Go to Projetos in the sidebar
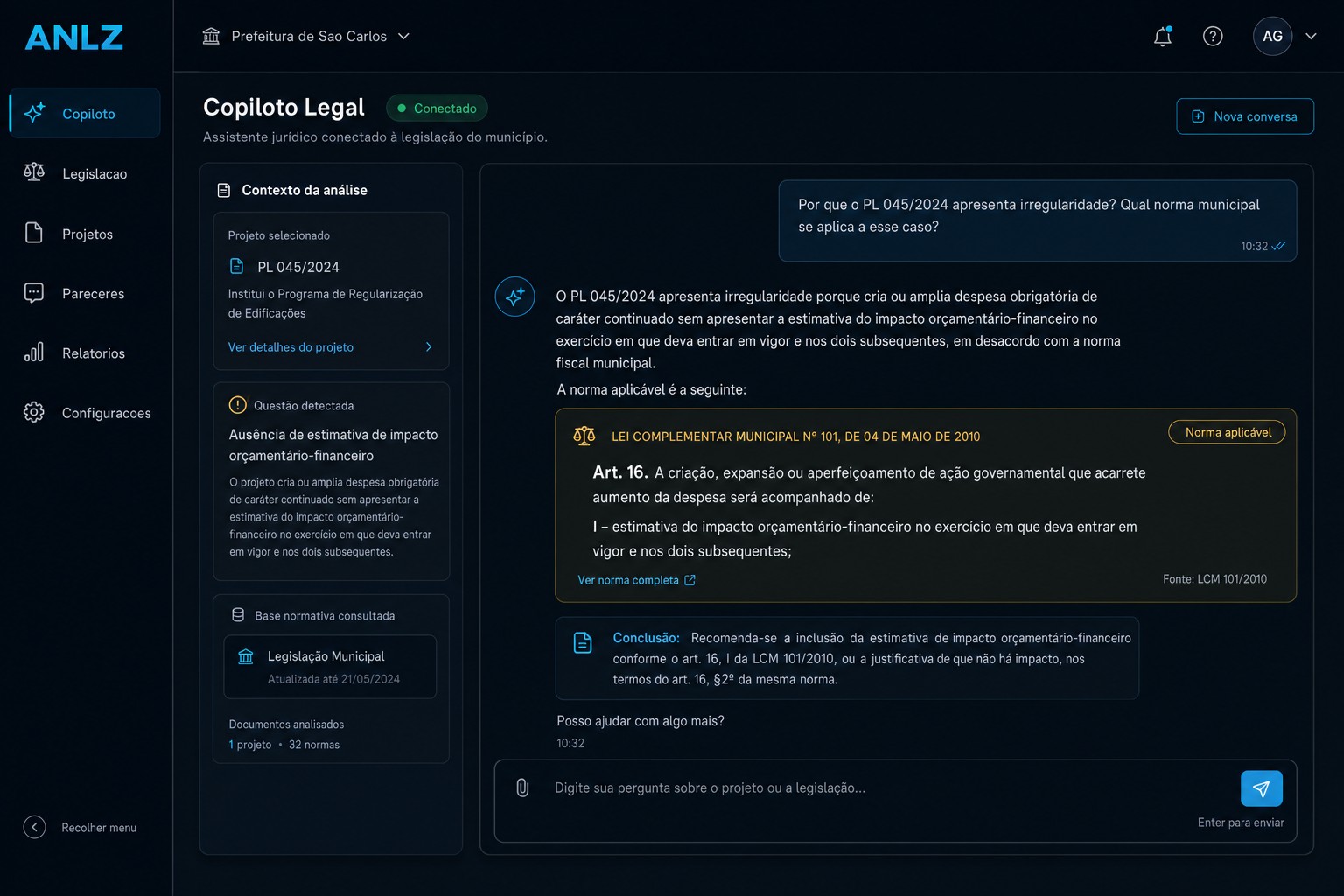Viewport: 1344px width, 896px height. click(85, 234)
